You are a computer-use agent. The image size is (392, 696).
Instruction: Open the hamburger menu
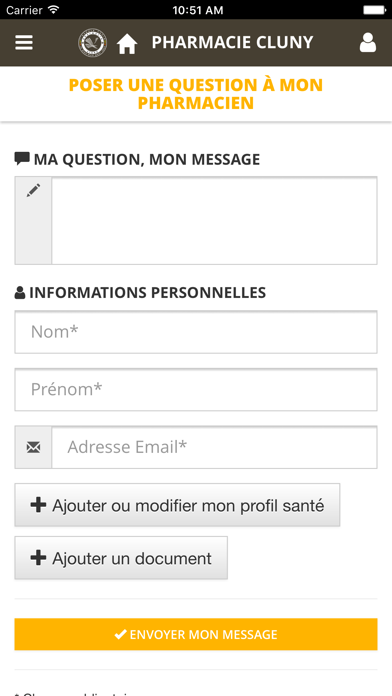point(24,43)
